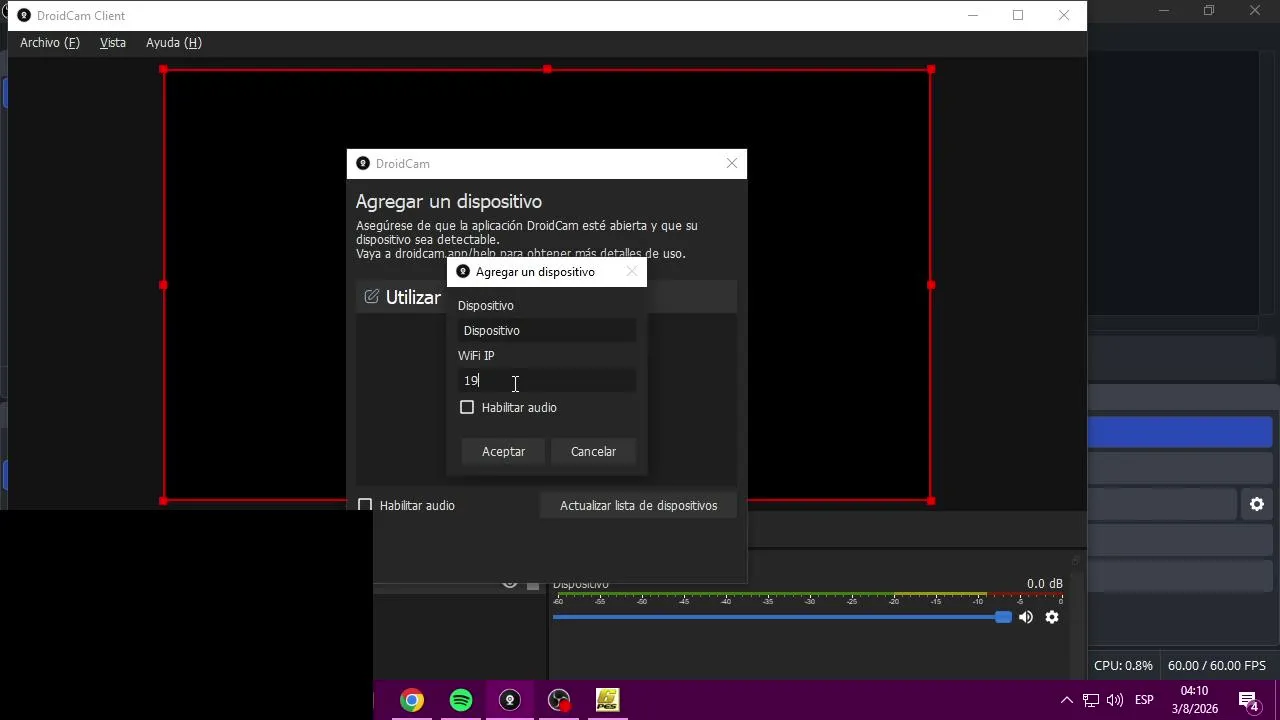Click the 60.00 / 60.00 FPS status

tap(1217, 666)
